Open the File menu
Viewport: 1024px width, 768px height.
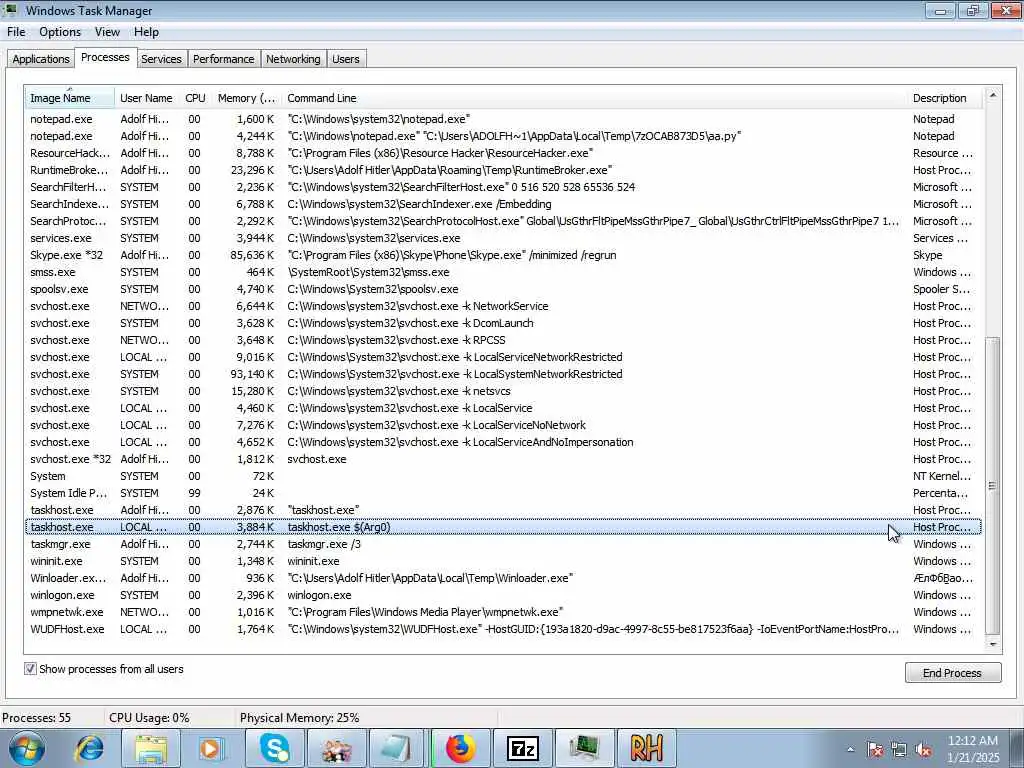(x=16, y=32)
